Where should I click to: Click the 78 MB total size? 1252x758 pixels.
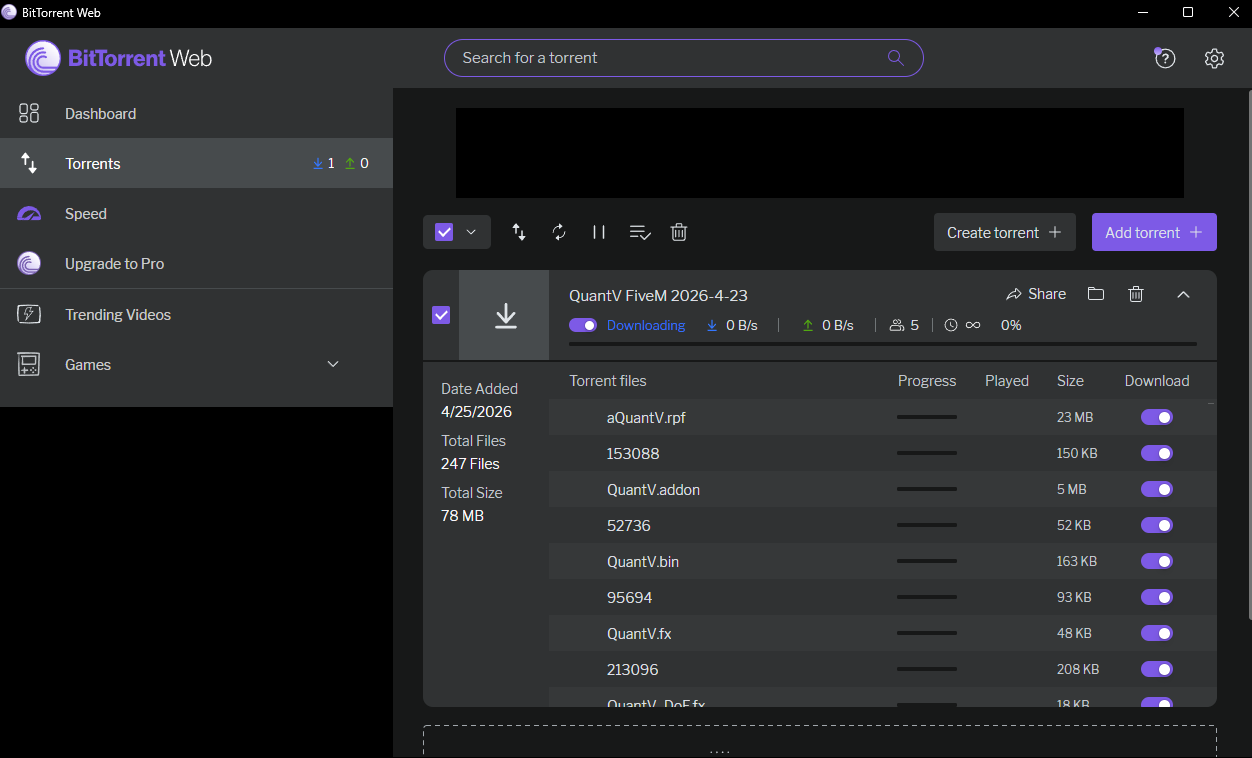[x=462, y=516]
